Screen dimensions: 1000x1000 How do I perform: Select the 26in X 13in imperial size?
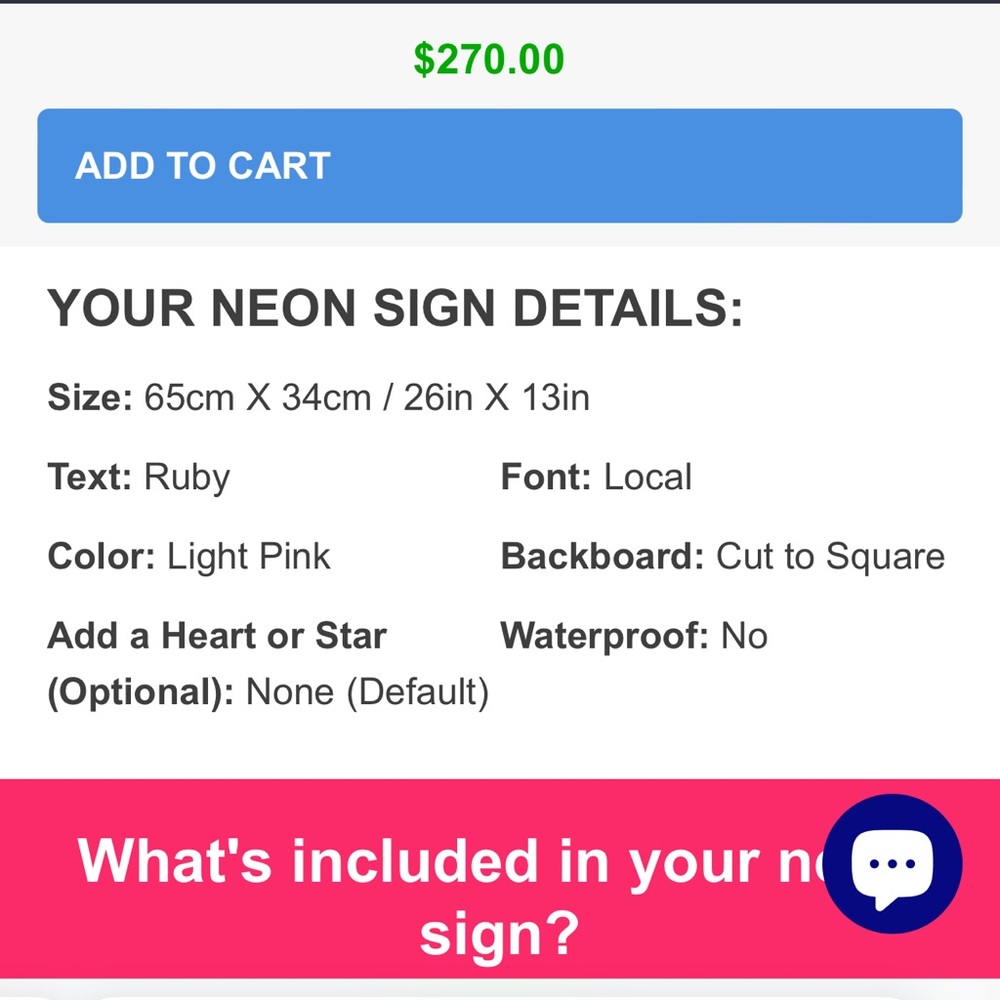496,398
